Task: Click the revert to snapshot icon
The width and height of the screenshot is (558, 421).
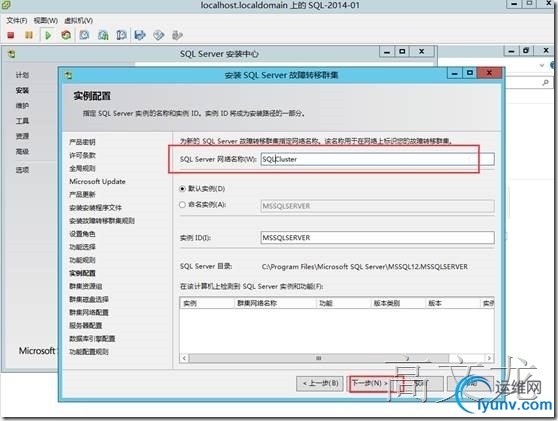Action: pyautogui.click(x=103, y=35)
